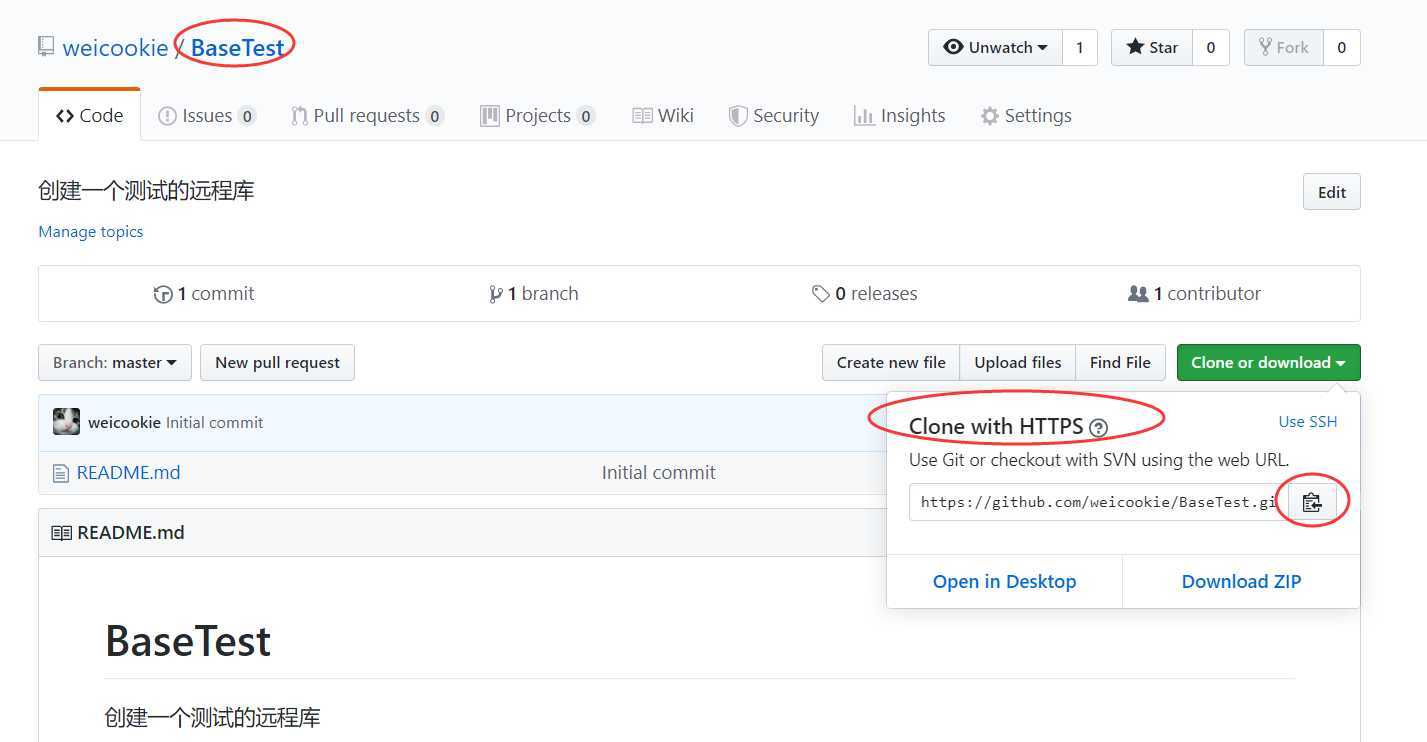Click Download ZIP

[x=1241, y=582]
